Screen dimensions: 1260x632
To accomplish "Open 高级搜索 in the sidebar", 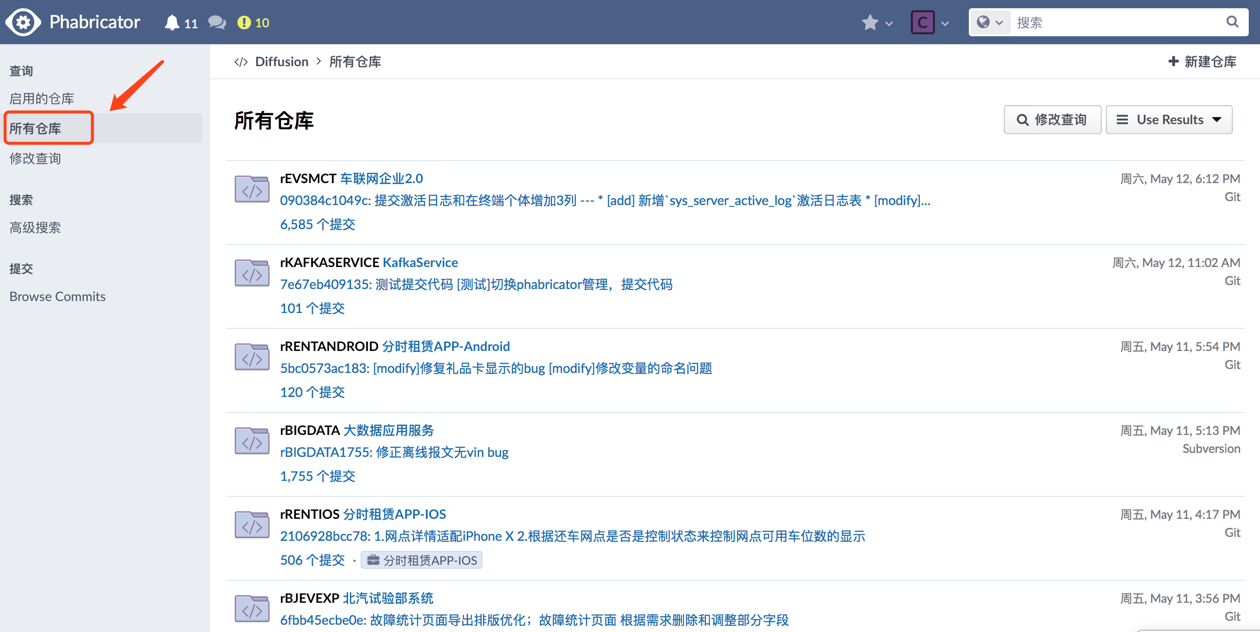I will (x=103, y=227).
